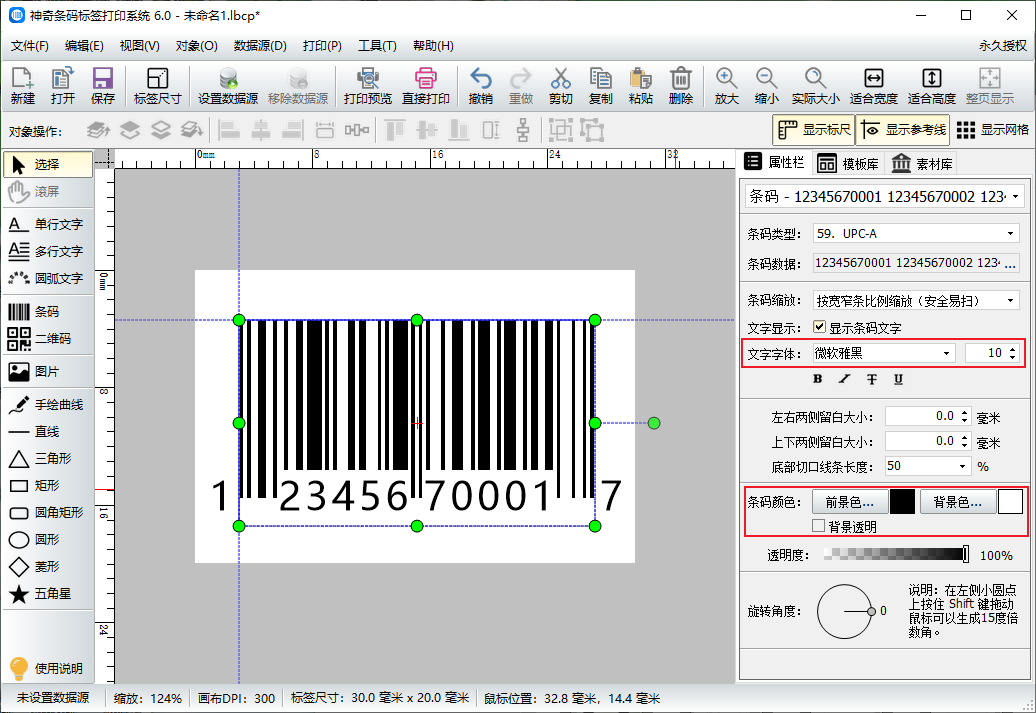Viewport: 1036px width, 713px height.
Task: Select the 三角形 triangle tool
Action: pos(48,459)
